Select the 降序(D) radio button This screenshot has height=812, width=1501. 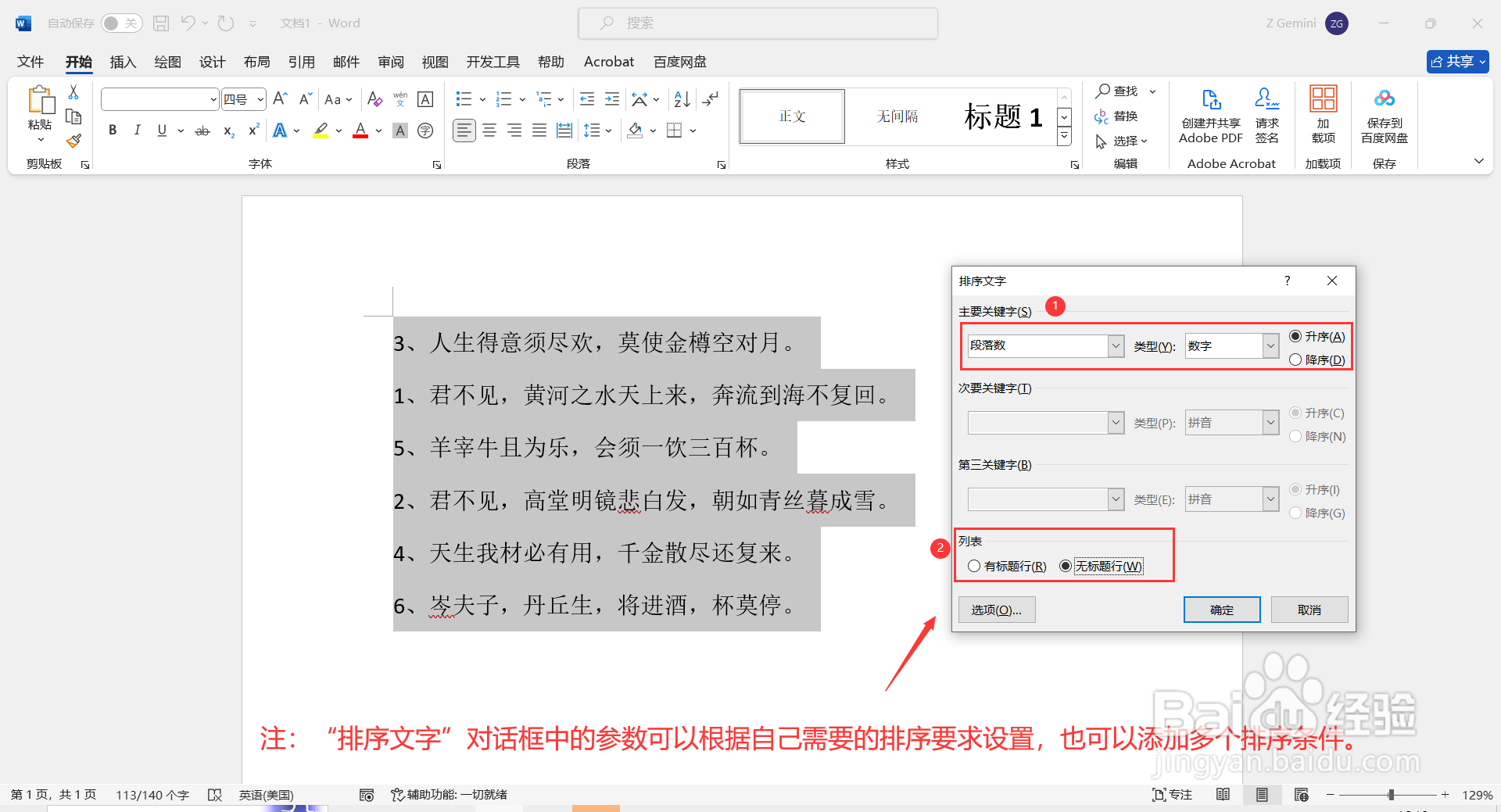pos(1295,359)
